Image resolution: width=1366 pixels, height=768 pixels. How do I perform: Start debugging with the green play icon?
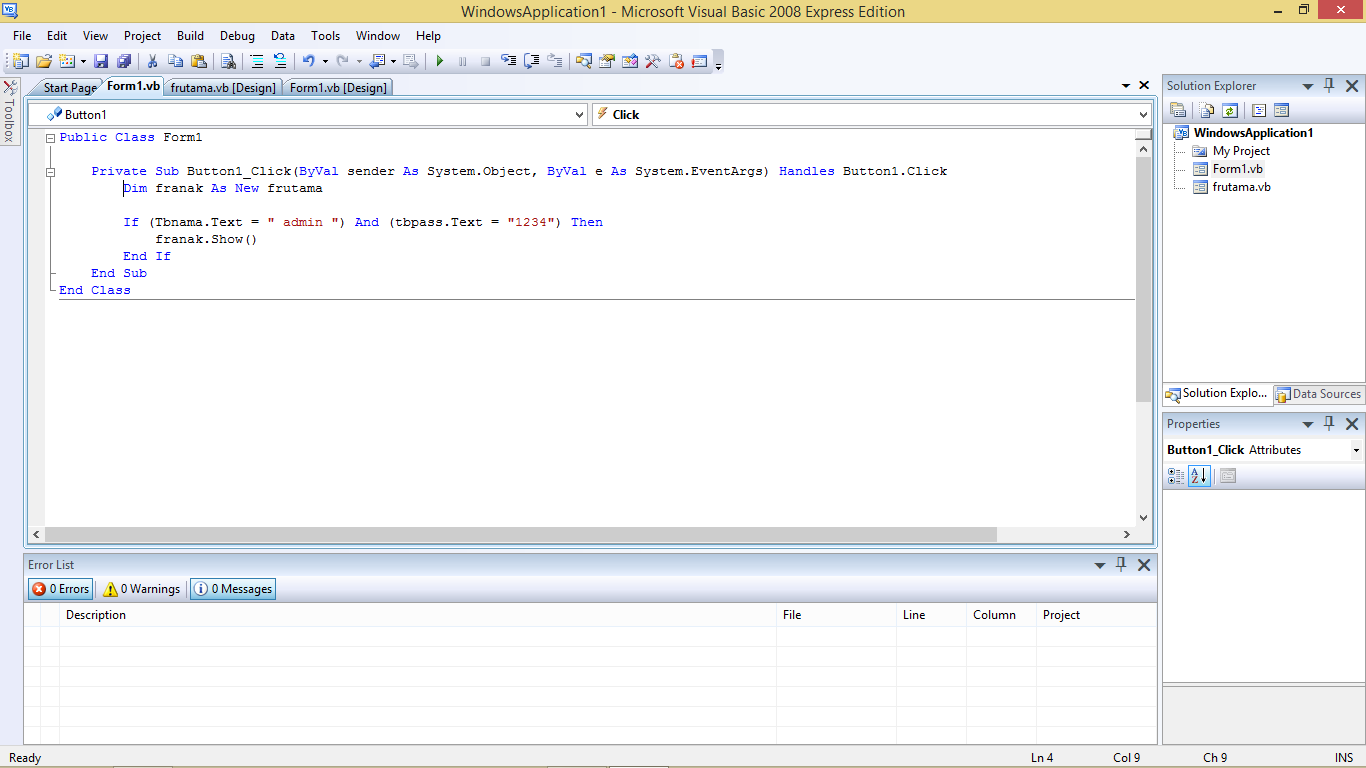pos(439,61)
